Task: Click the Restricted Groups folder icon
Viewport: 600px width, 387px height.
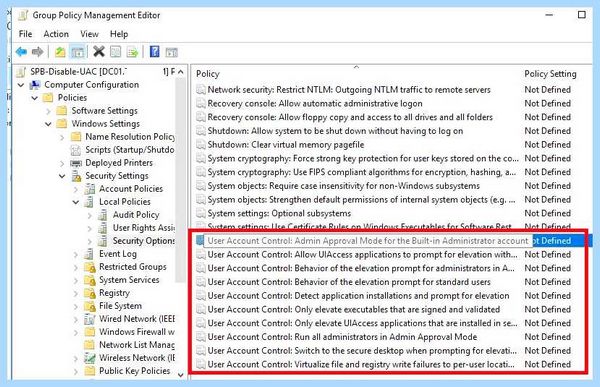Action: click(x=90, y=267)
